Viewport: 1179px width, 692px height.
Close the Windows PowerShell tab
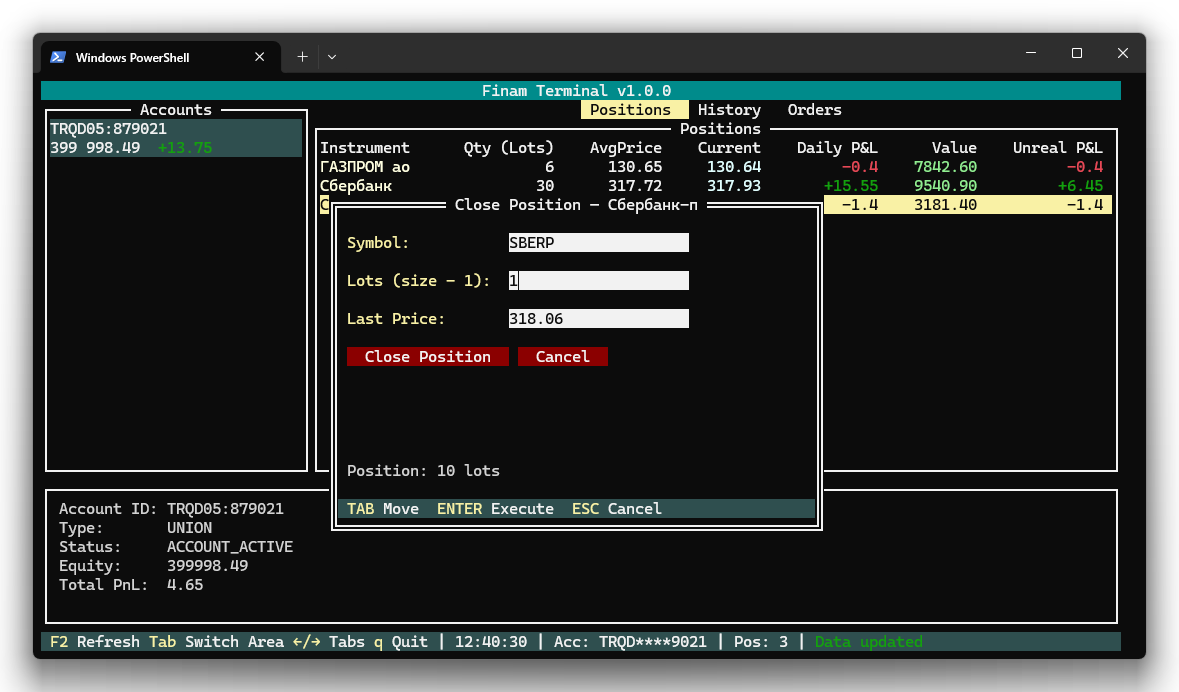(260, 57)
